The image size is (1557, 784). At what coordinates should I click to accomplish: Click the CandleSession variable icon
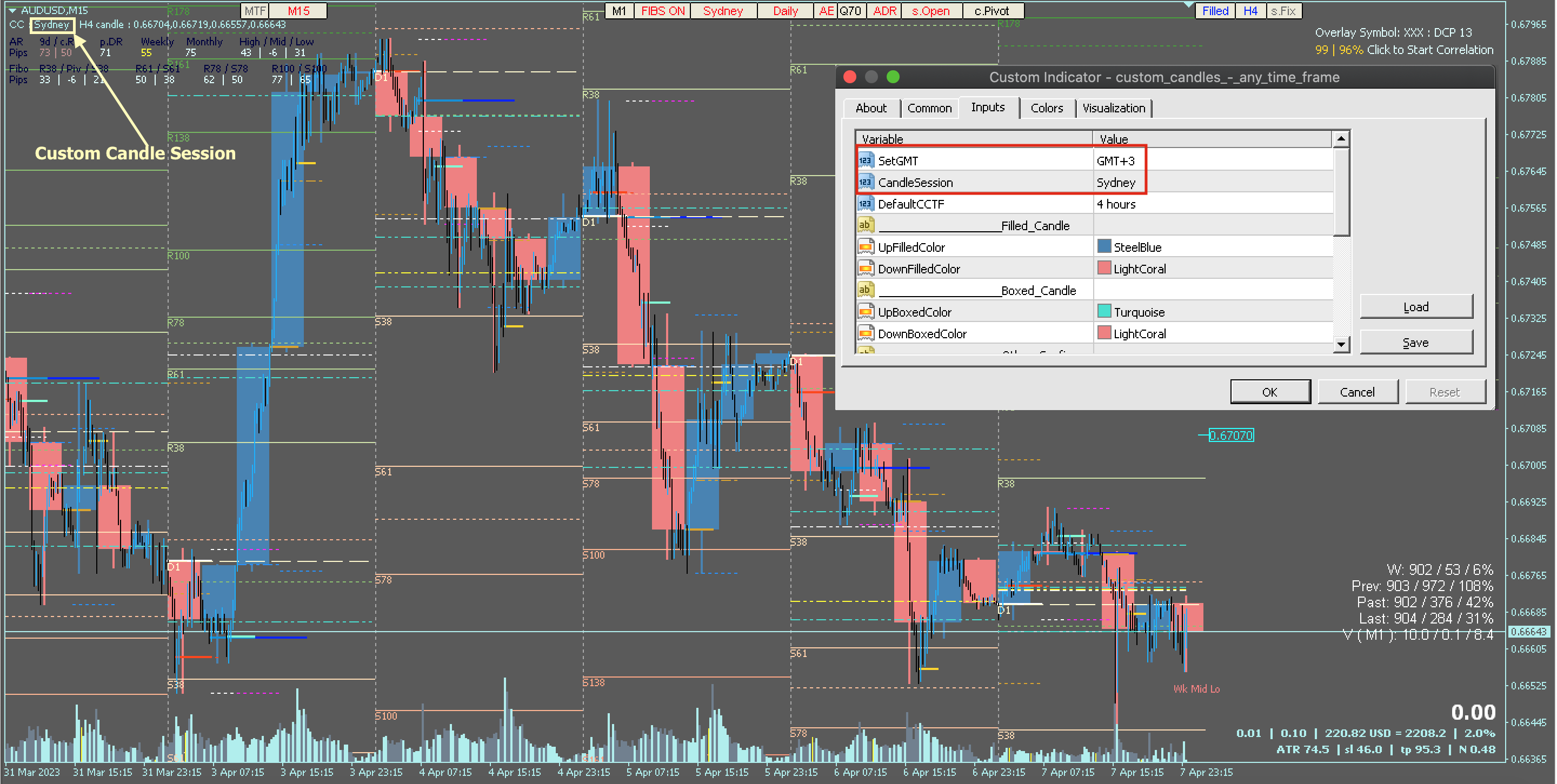[x=866, y=183]
